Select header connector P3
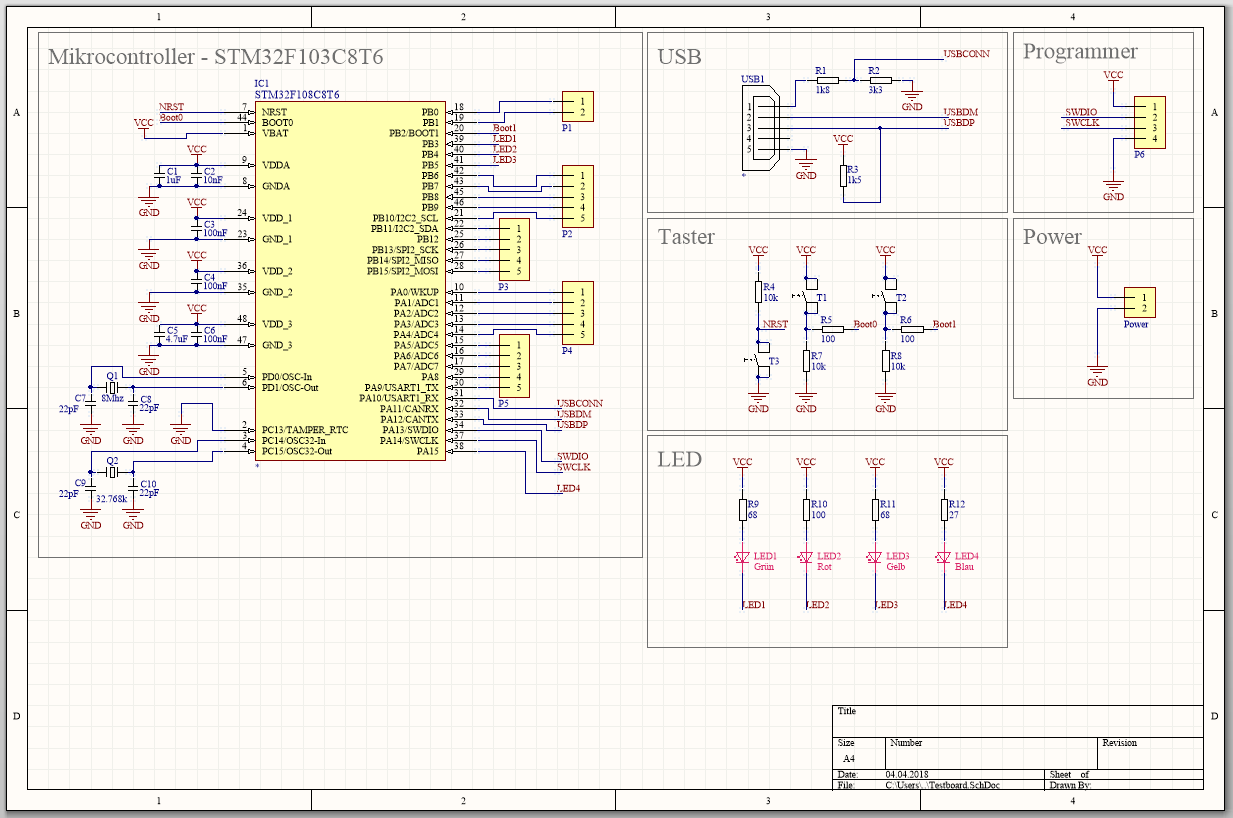Image resolution: width=1233 pixels, height=818 pixels. coord(514,250)
